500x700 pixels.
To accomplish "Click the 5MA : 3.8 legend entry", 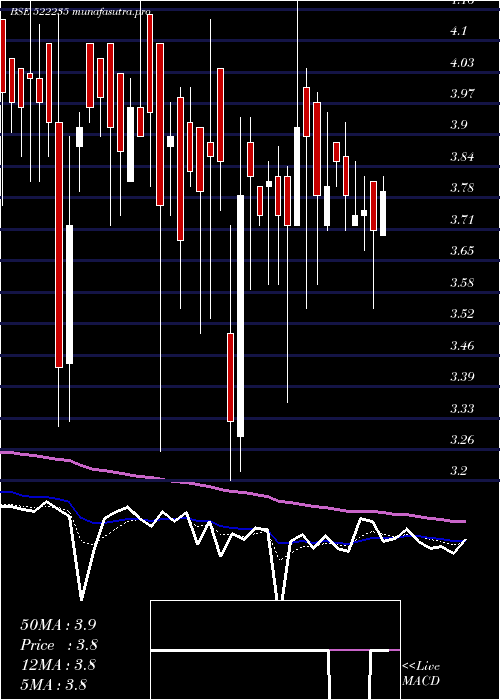I will 53,685.
